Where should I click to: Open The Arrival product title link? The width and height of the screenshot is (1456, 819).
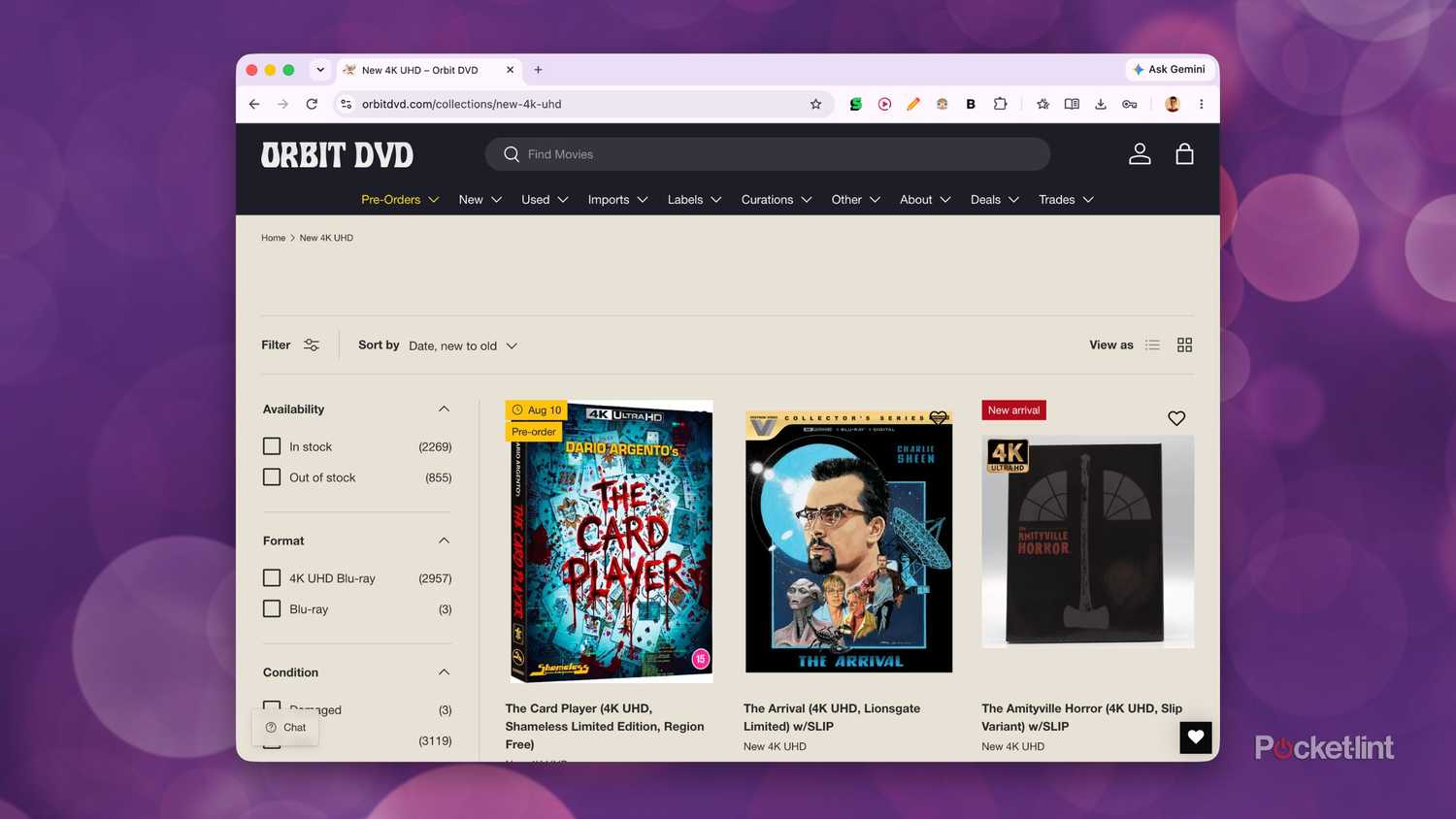coord(832,717)
